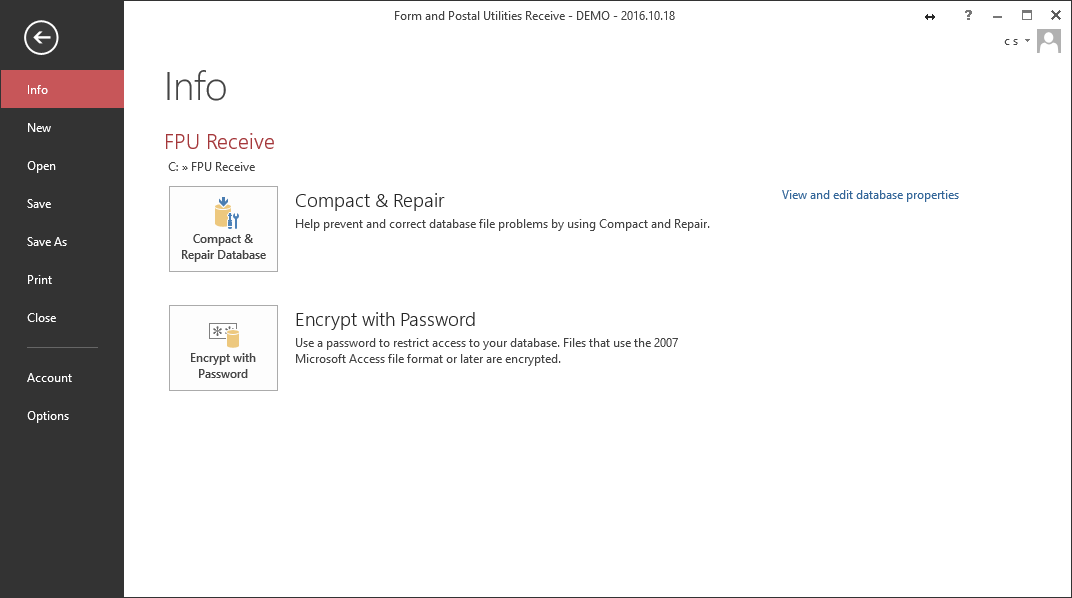Image resolution: width=1072 pixels, height=598 pixels.
Task: Click the back arrow circle icon
Action: 41,38
